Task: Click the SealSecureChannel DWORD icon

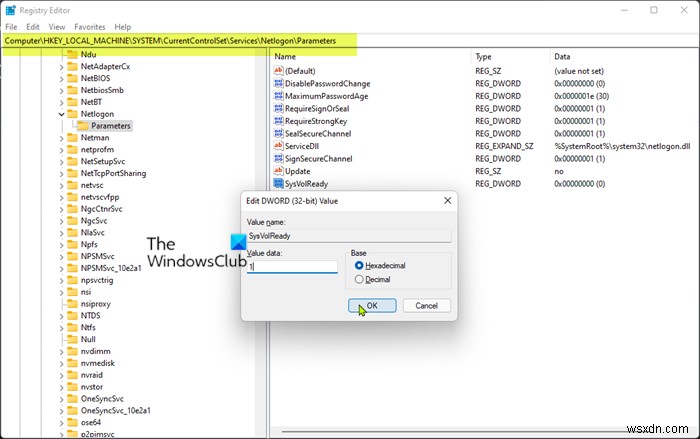Action: tap(278, 133)
